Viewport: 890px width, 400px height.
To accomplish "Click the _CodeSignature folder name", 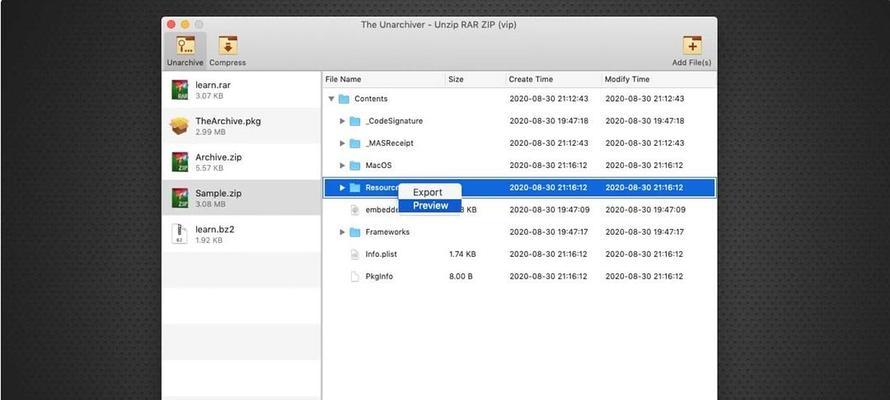I will click(394, 121).
